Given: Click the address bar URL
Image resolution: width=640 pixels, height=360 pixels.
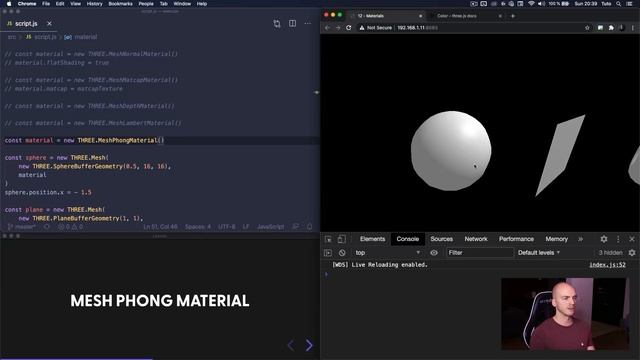Looking at the screenshot, I should point(417,28).
